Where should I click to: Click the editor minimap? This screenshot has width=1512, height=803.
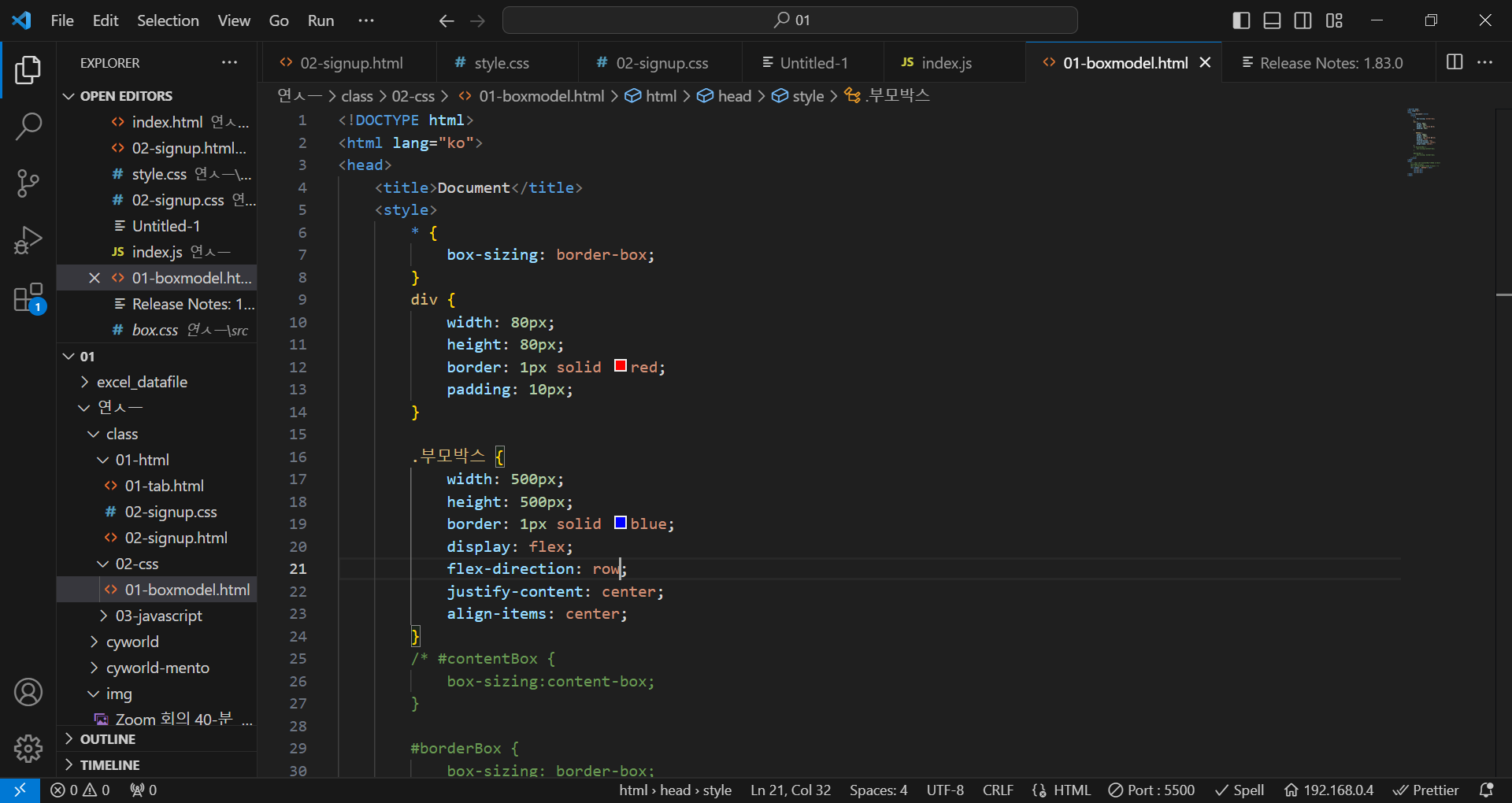pyautogui.click(x=1424, y=142)
